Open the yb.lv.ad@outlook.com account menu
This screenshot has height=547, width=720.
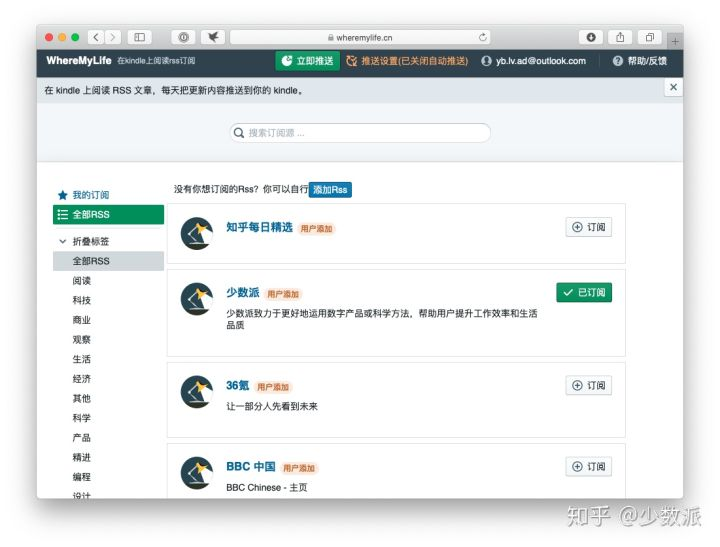click(534, 61)
